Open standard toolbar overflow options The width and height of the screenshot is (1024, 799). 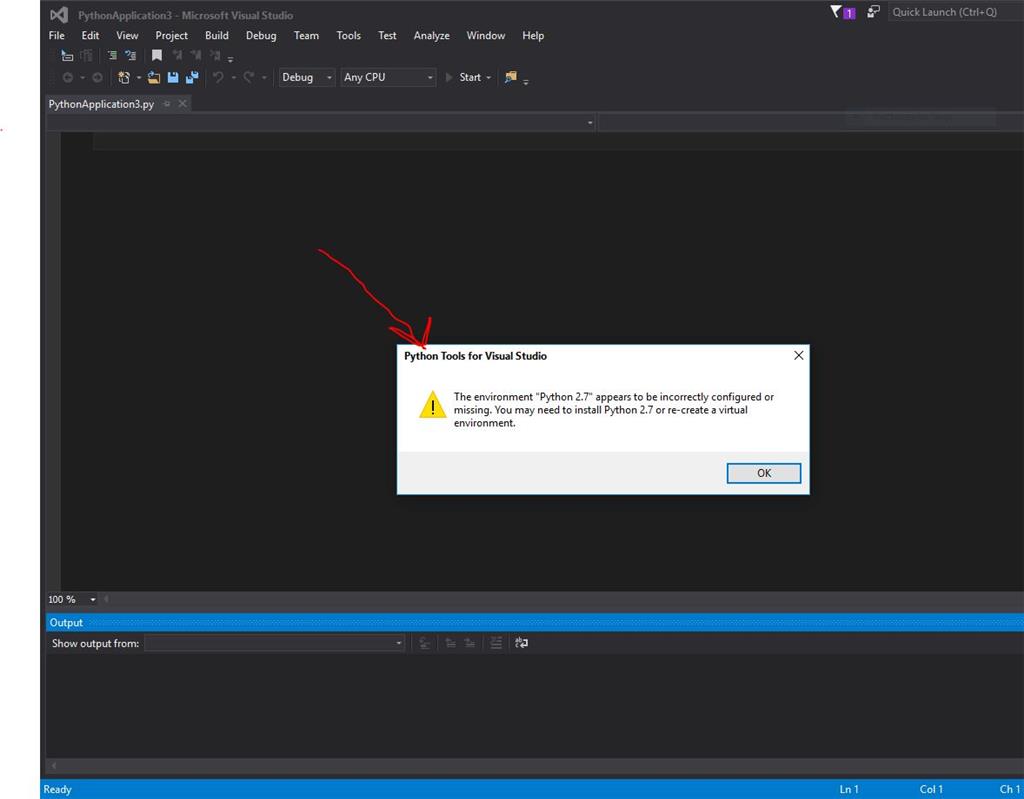click(526, 81)
